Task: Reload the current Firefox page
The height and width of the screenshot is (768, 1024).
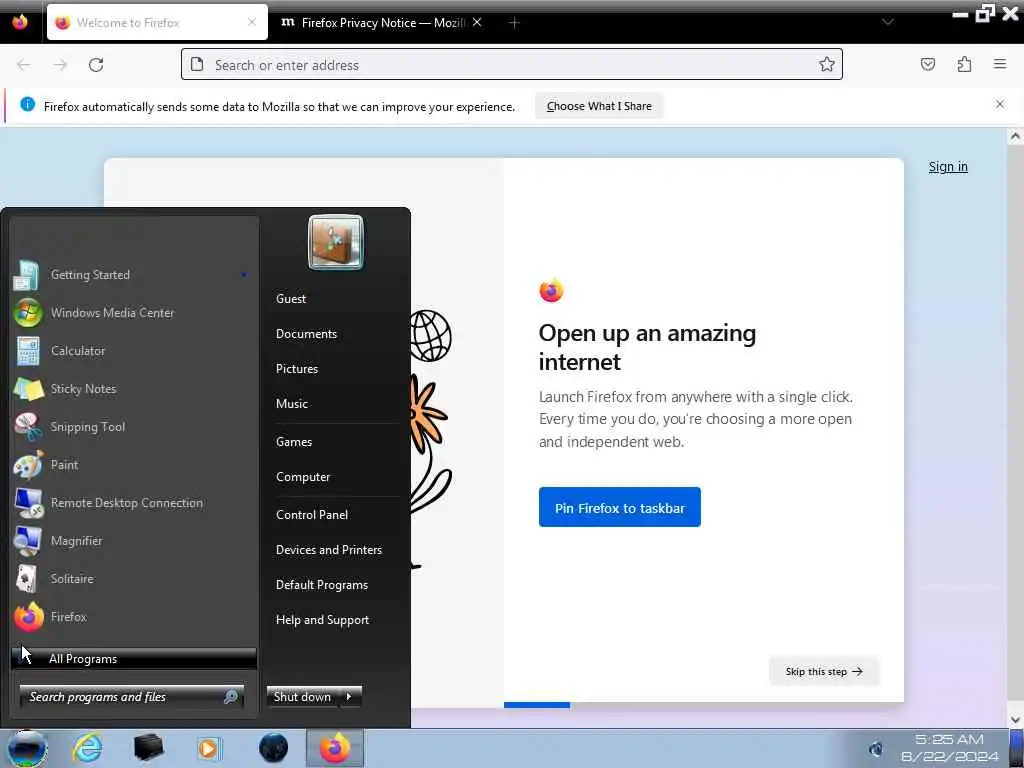Action: [x=96, y=65]
